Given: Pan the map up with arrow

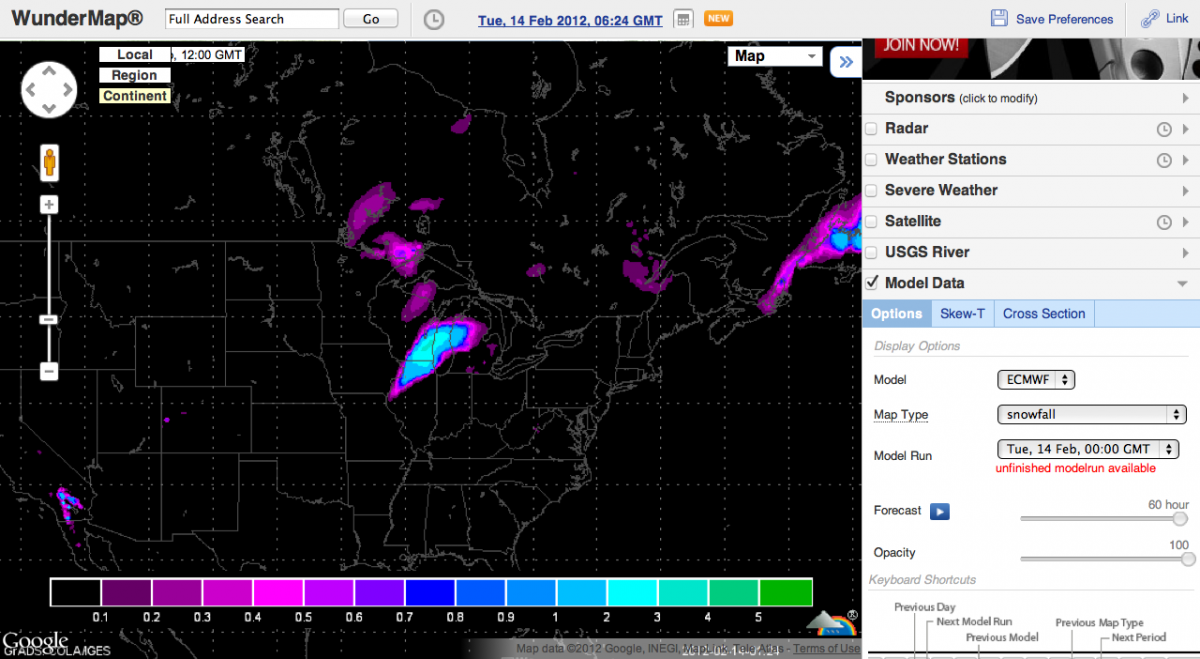Looking at the screenshot, I should click(x=48, y=72).
